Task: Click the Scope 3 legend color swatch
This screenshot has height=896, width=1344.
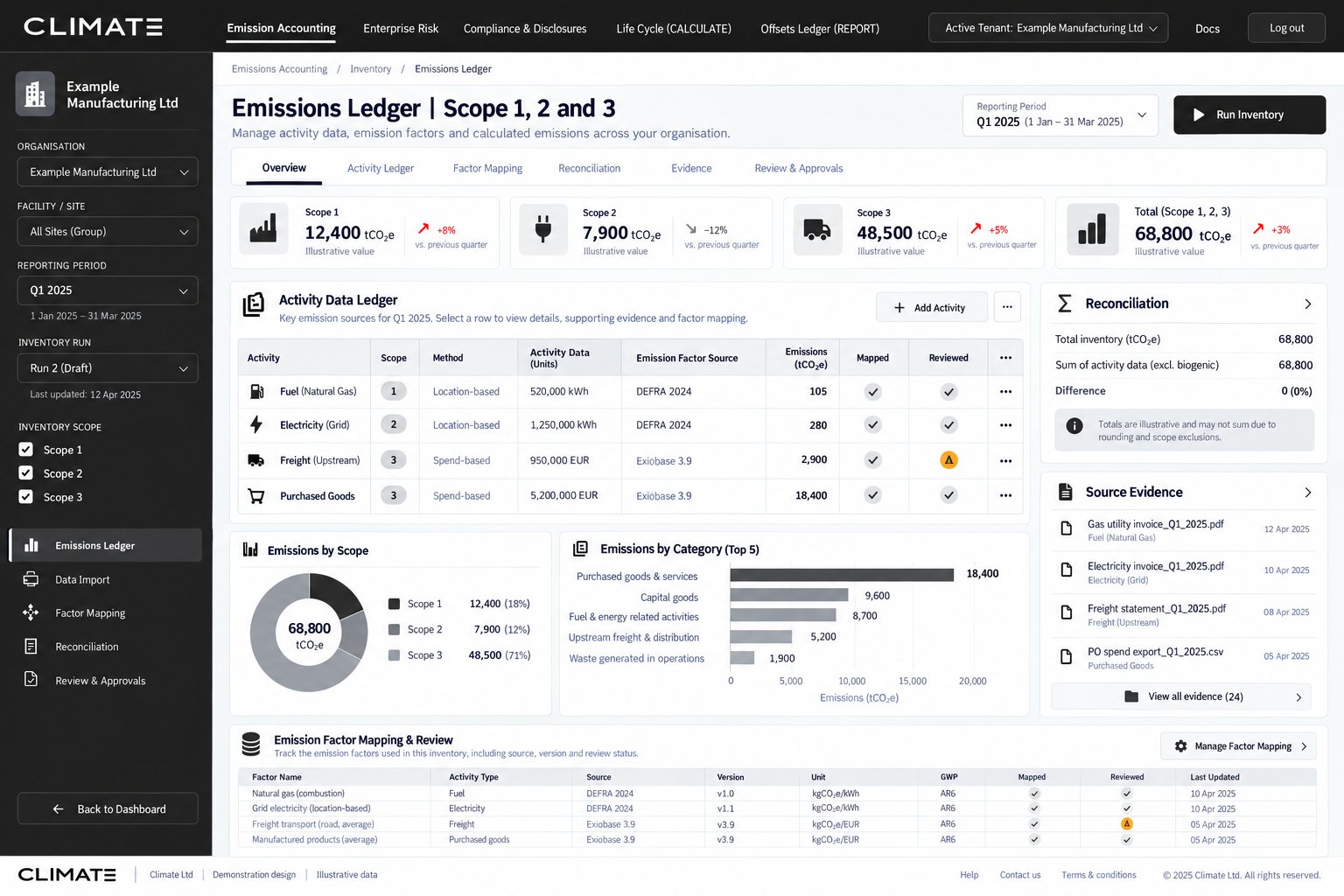Action: (394, 655)
